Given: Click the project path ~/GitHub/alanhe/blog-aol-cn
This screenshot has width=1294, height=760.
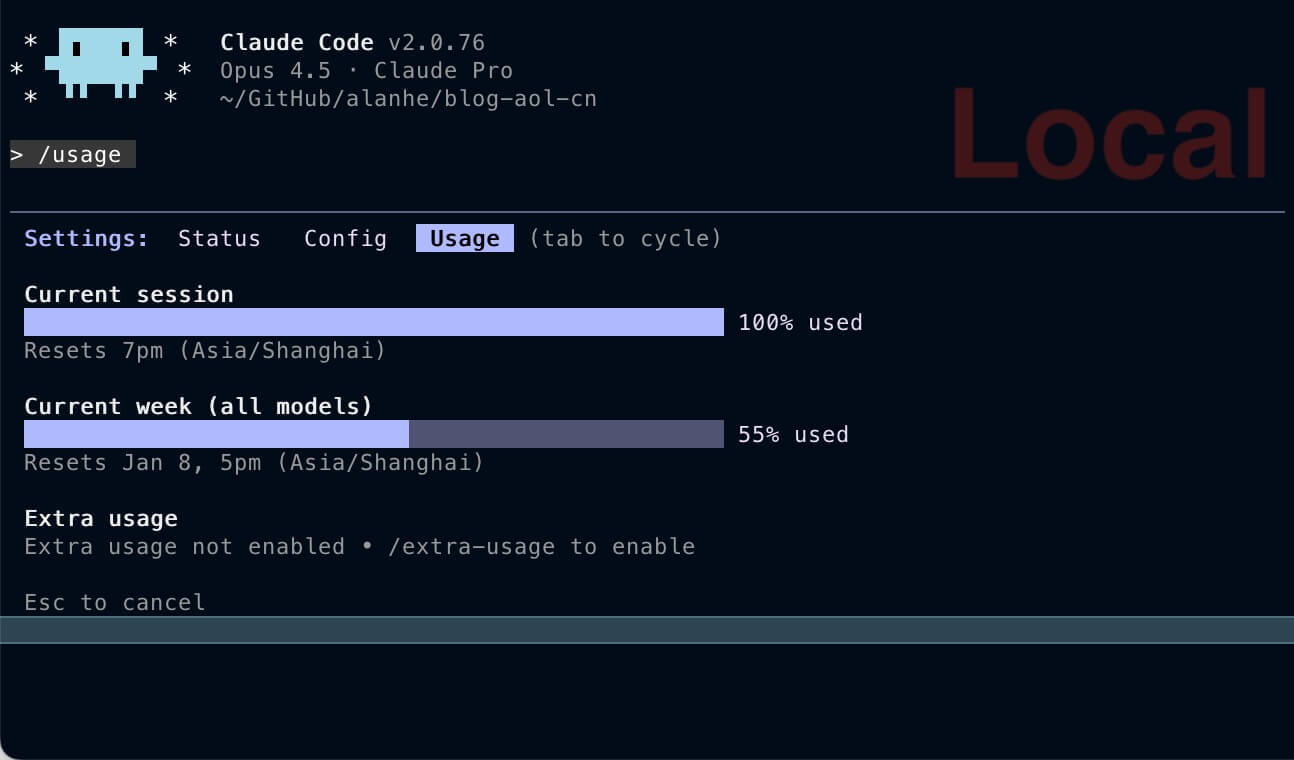Looking at the screenshot, I should tap(408, 99).
